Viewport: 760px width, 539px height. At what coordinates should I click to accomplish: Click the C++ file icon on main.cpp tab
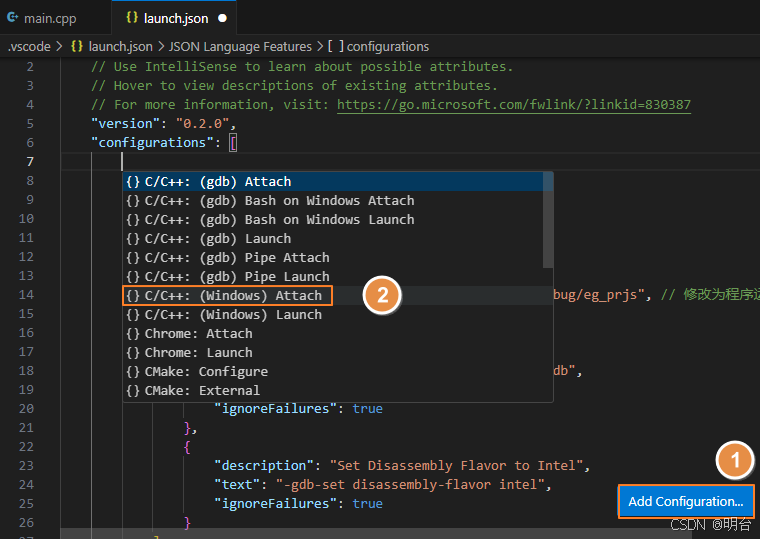(x=13, y=17)
